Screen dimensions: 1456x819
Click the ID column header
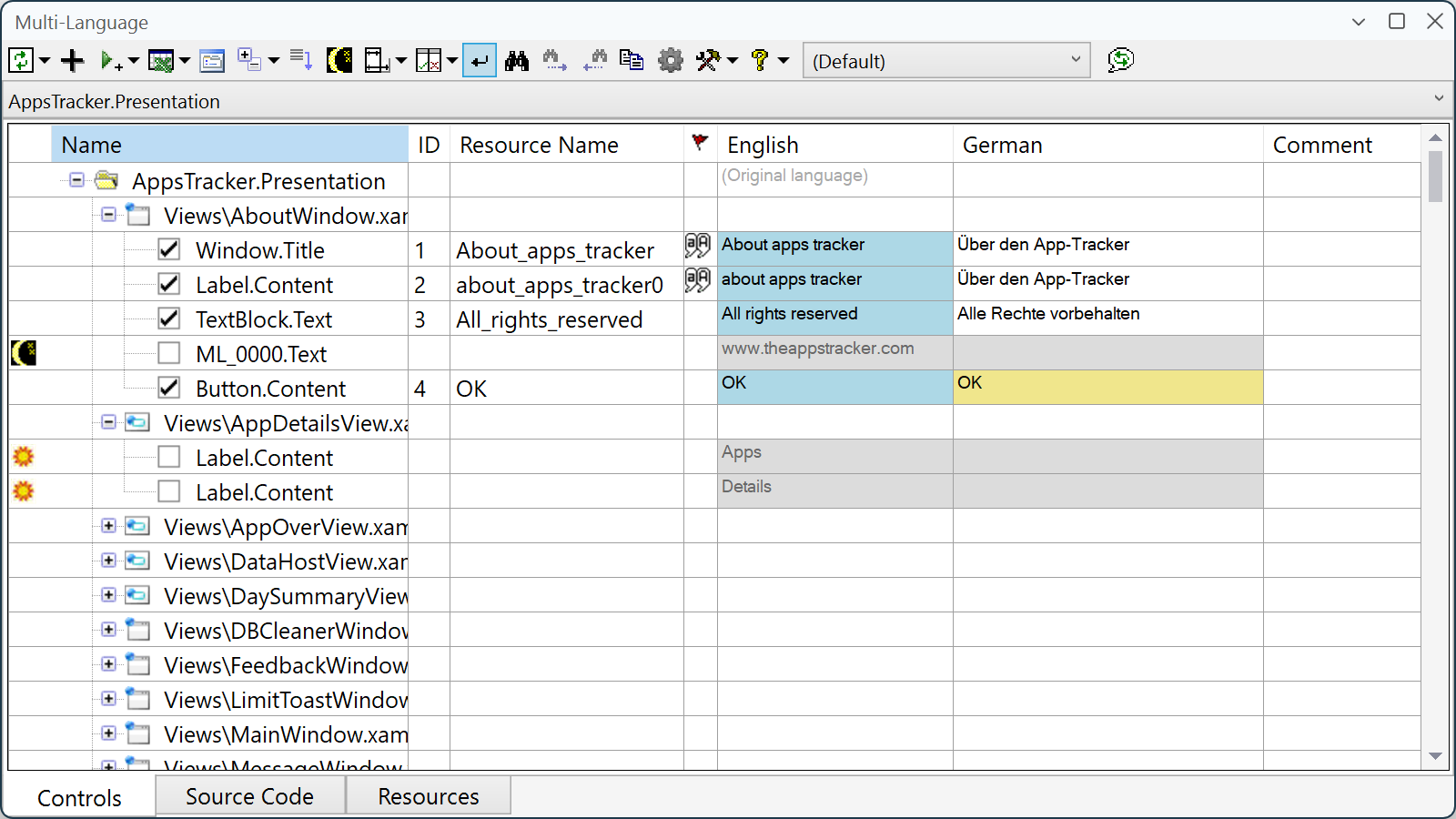click(429, 145)
